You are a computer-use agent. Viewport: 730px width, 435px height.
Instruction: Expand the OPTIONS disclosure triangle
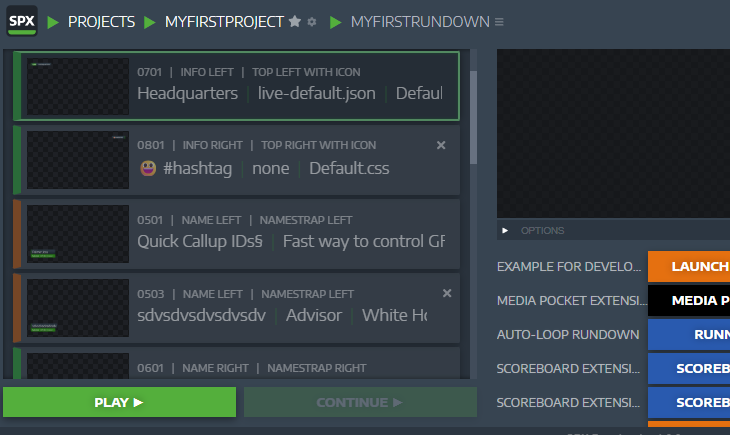pyautogui.click(x=505, y=231)
